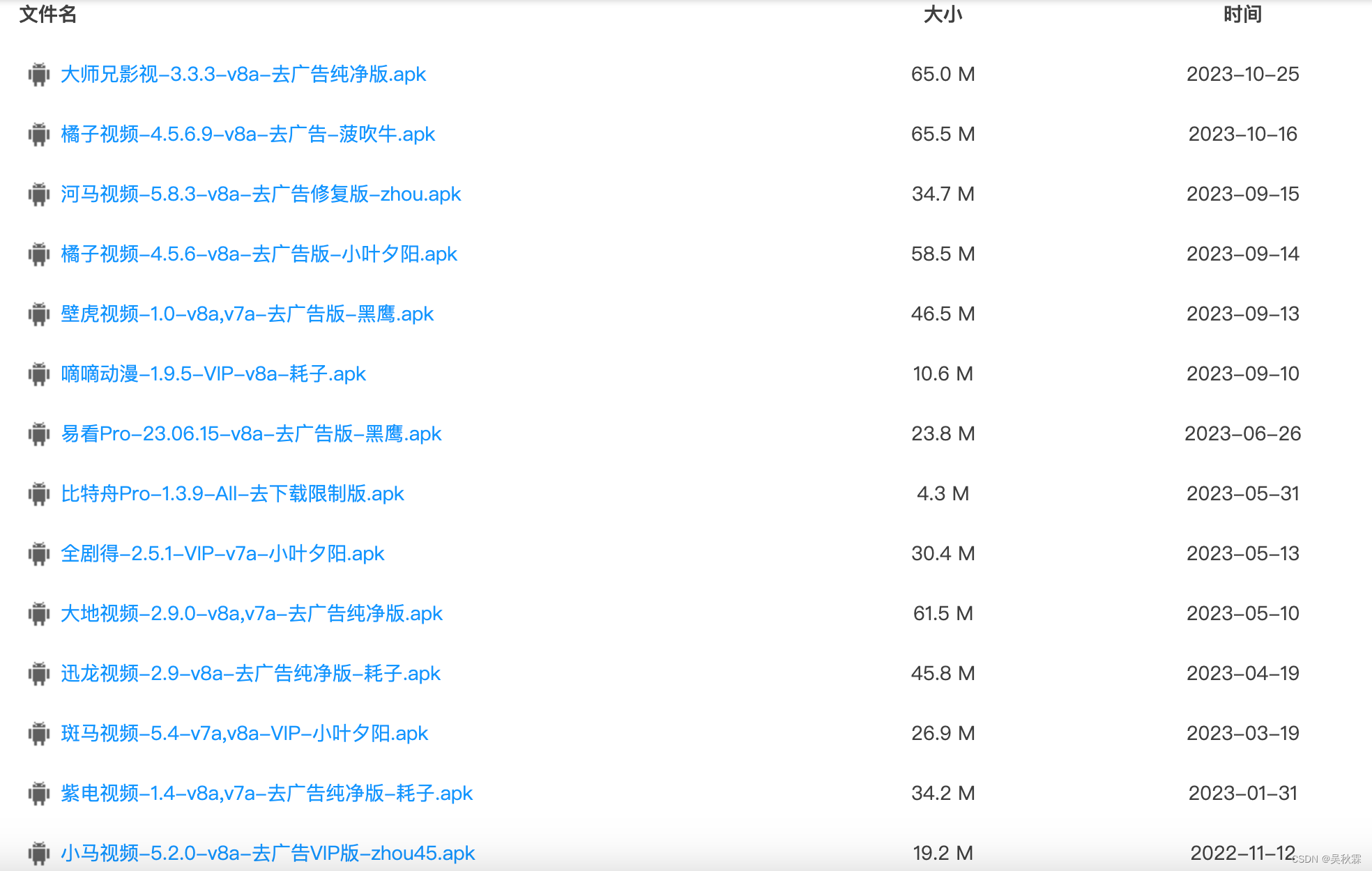
Task: Click the Android icon beside 全剧得 apk
Action: (39, 553)
